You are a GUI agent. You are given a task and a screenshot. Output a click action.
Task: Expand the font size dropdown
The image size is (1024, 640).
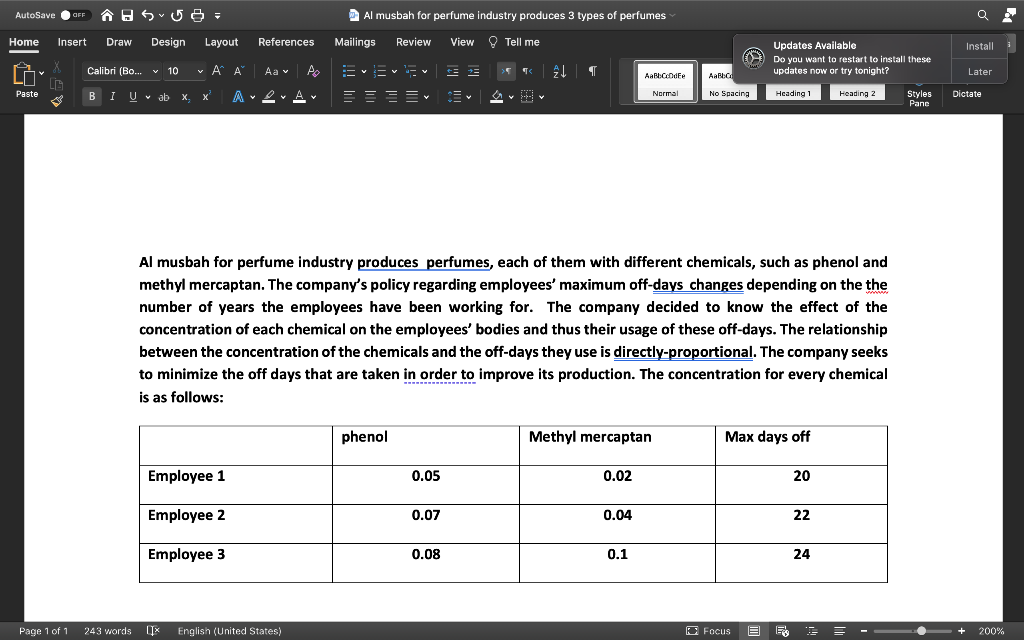pos(198,71)
